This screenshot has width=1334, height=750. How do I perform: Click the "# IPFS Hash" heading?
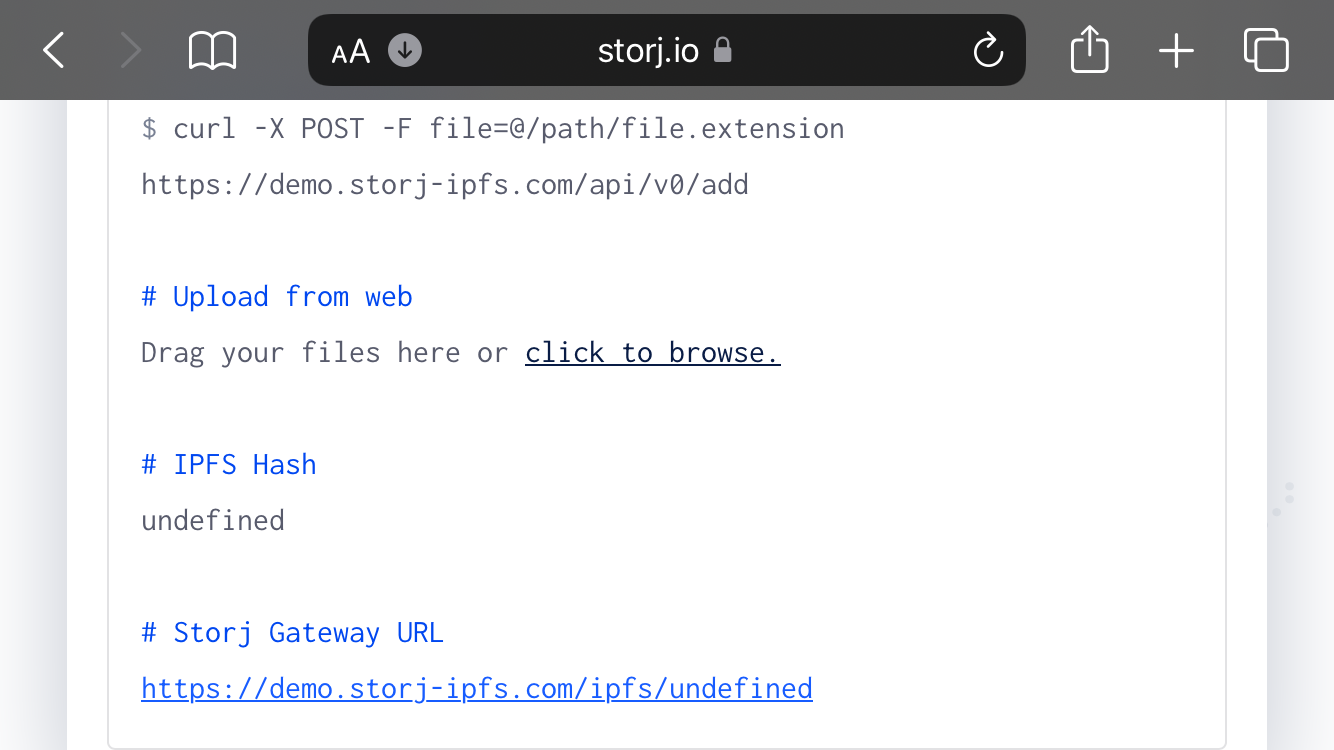[229, 465]
